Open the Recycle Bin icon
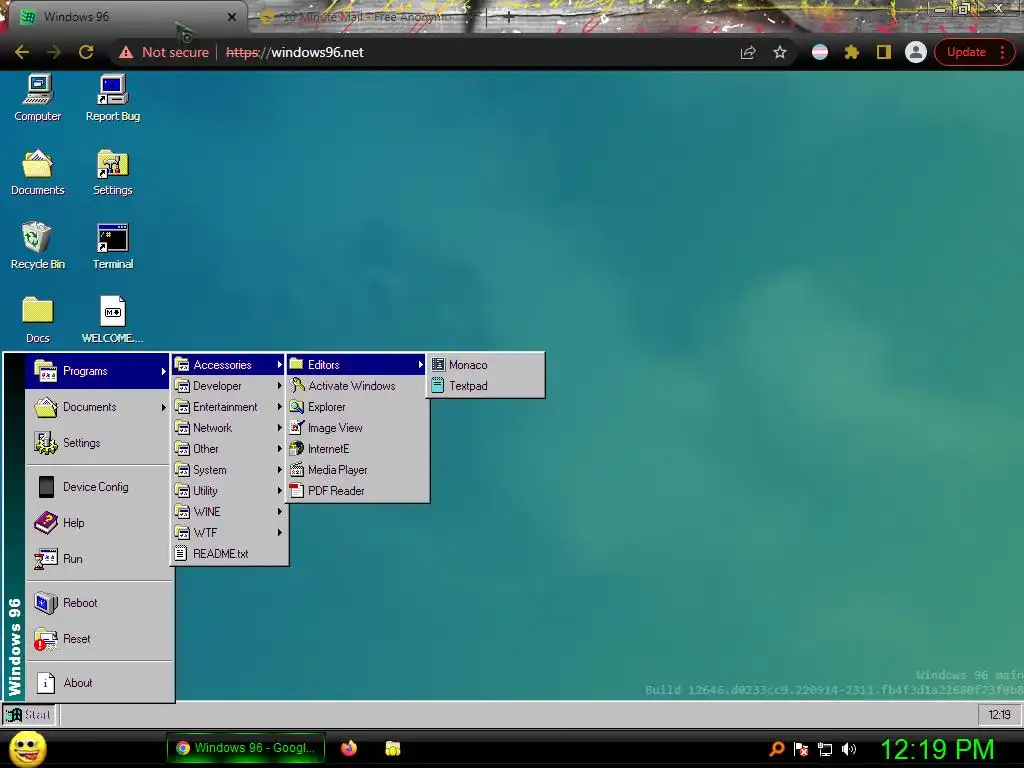1024x768 pixels. [37, 246]
